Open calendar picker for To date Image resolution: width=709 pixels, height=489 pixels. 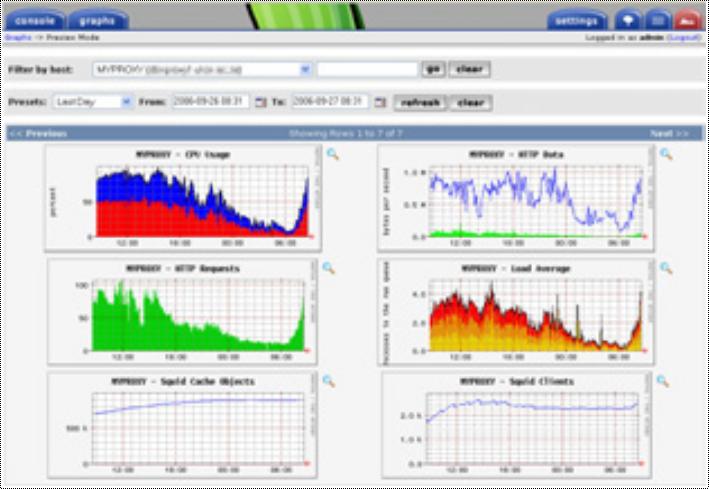click(379, 102)
